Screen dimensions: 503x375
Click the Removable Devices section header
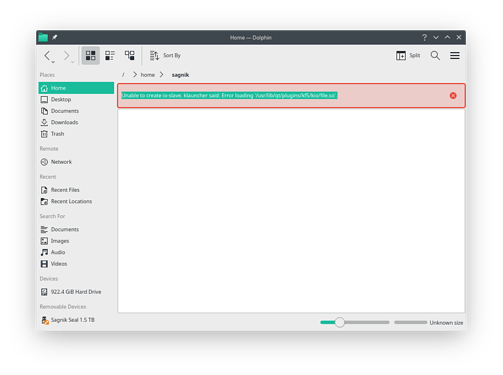point(63,306)
